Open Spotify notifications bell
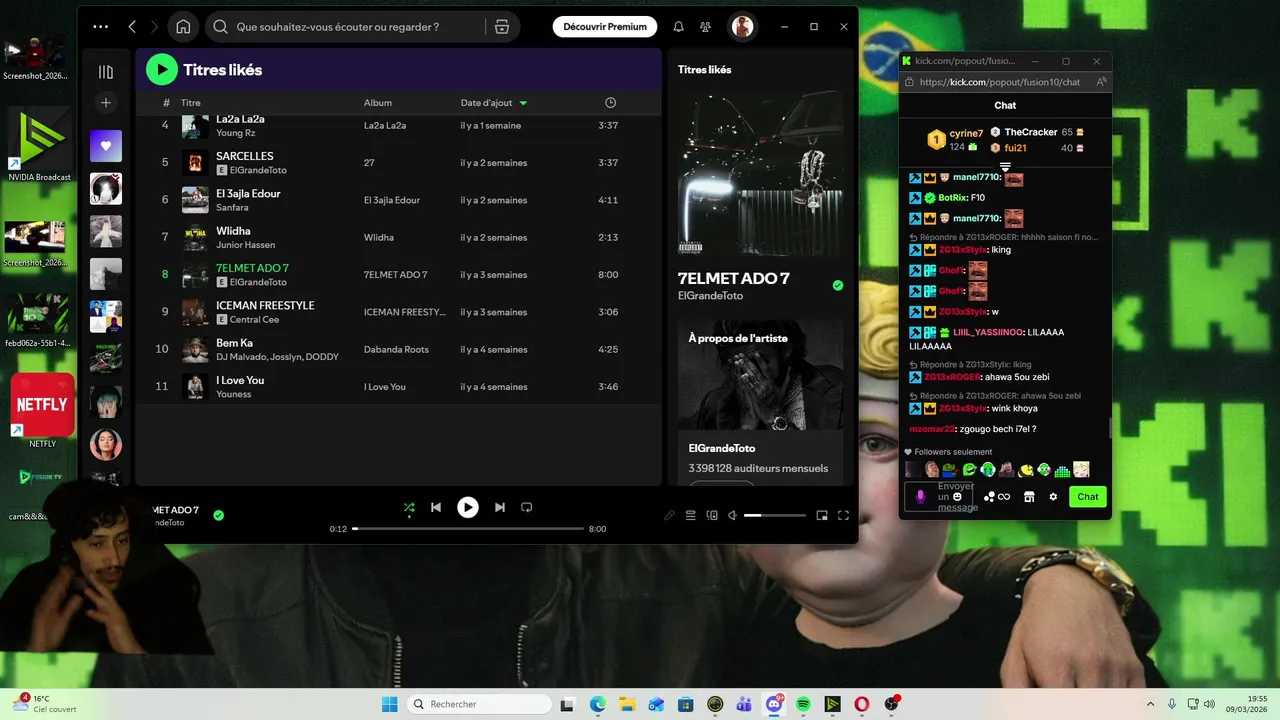This screenshot has width=1280, height=720. coord(678,27)
